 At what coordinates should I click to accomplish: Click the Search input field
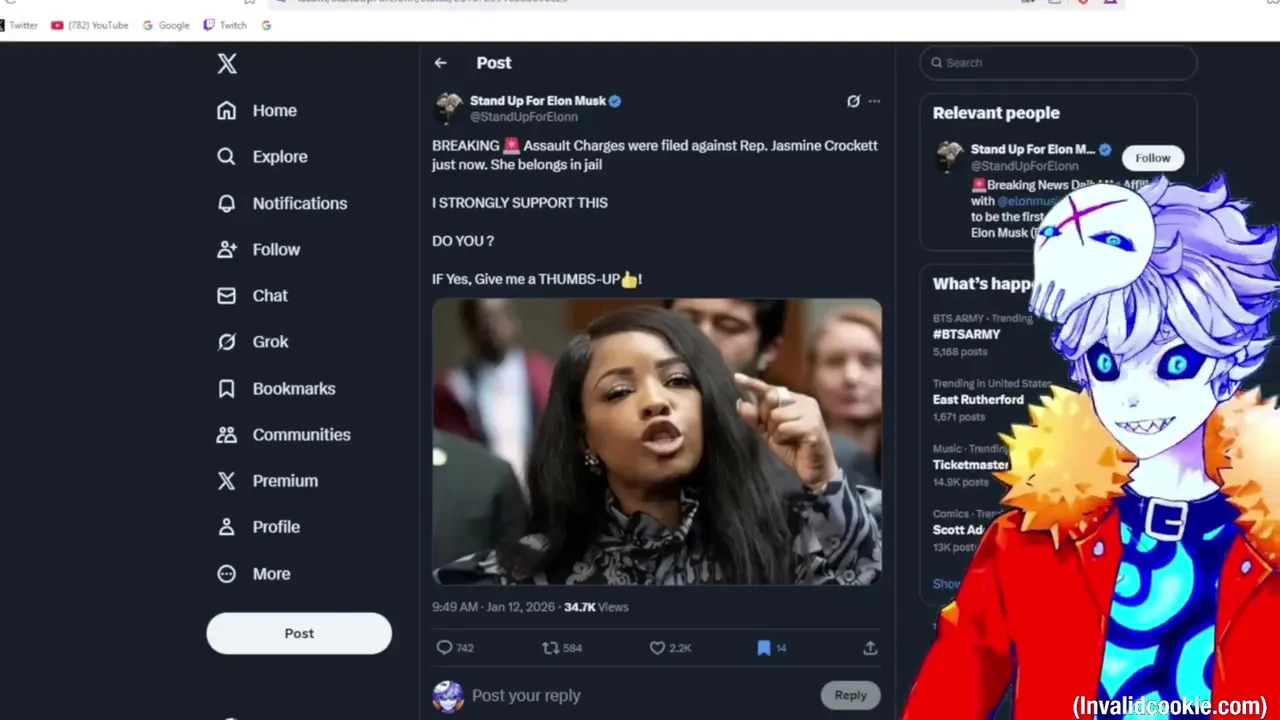pyautogui.click(x=1058, y=62)
